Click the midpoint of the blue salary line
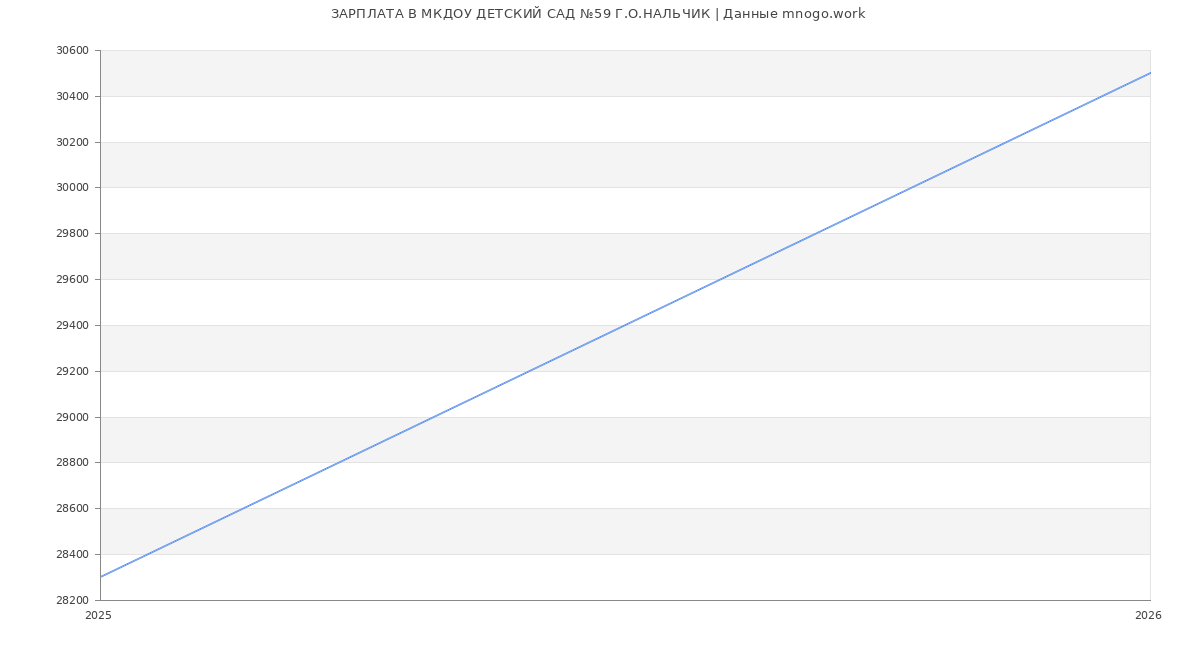The width and height of the screenshot is (1200, 650). (x=625, y=325)
